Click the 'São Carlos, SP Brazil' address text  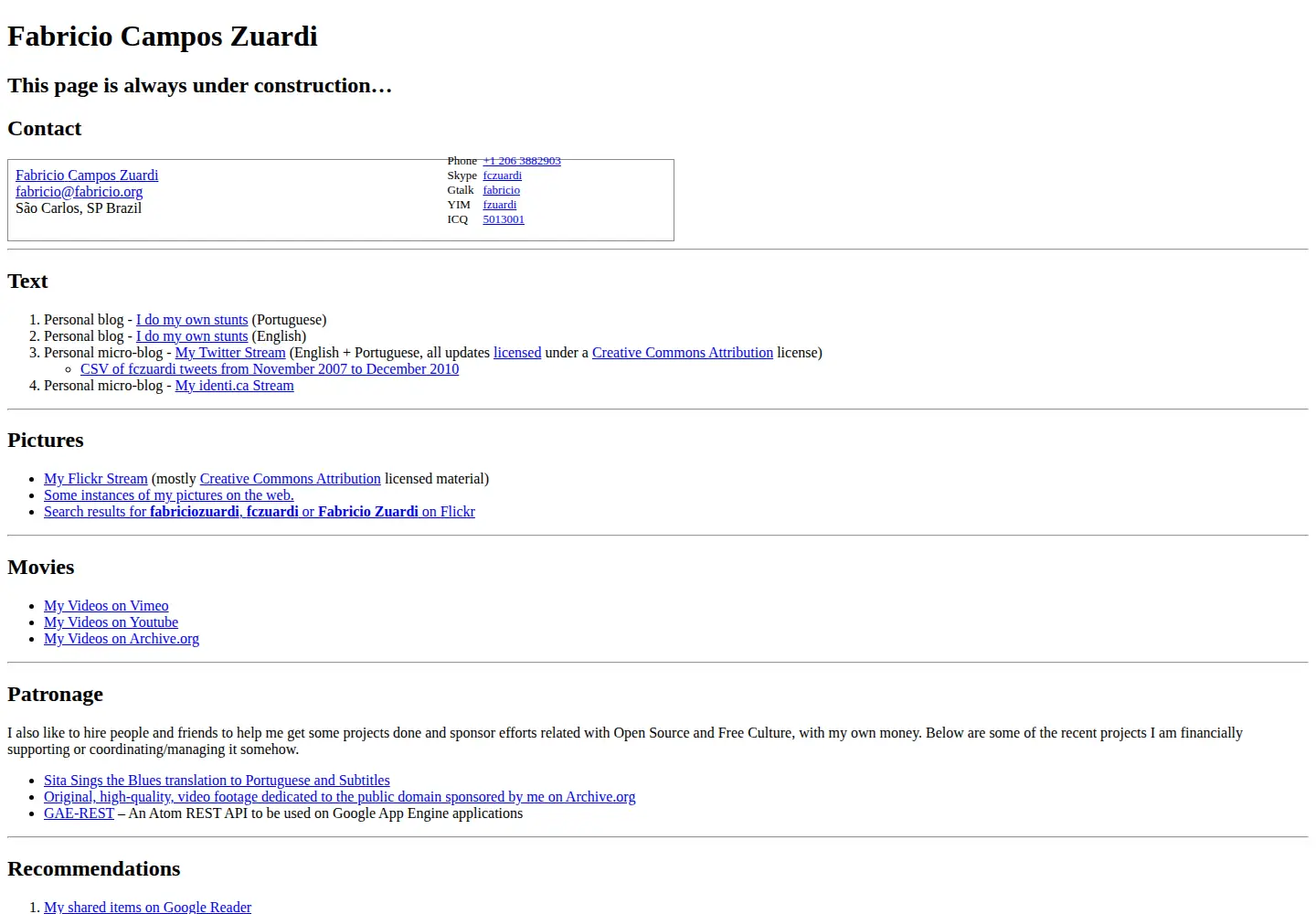tap(79, 208)
